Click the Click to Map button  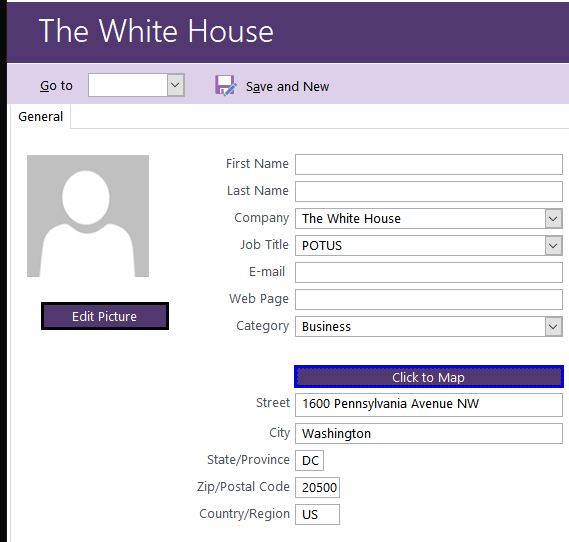429,377
